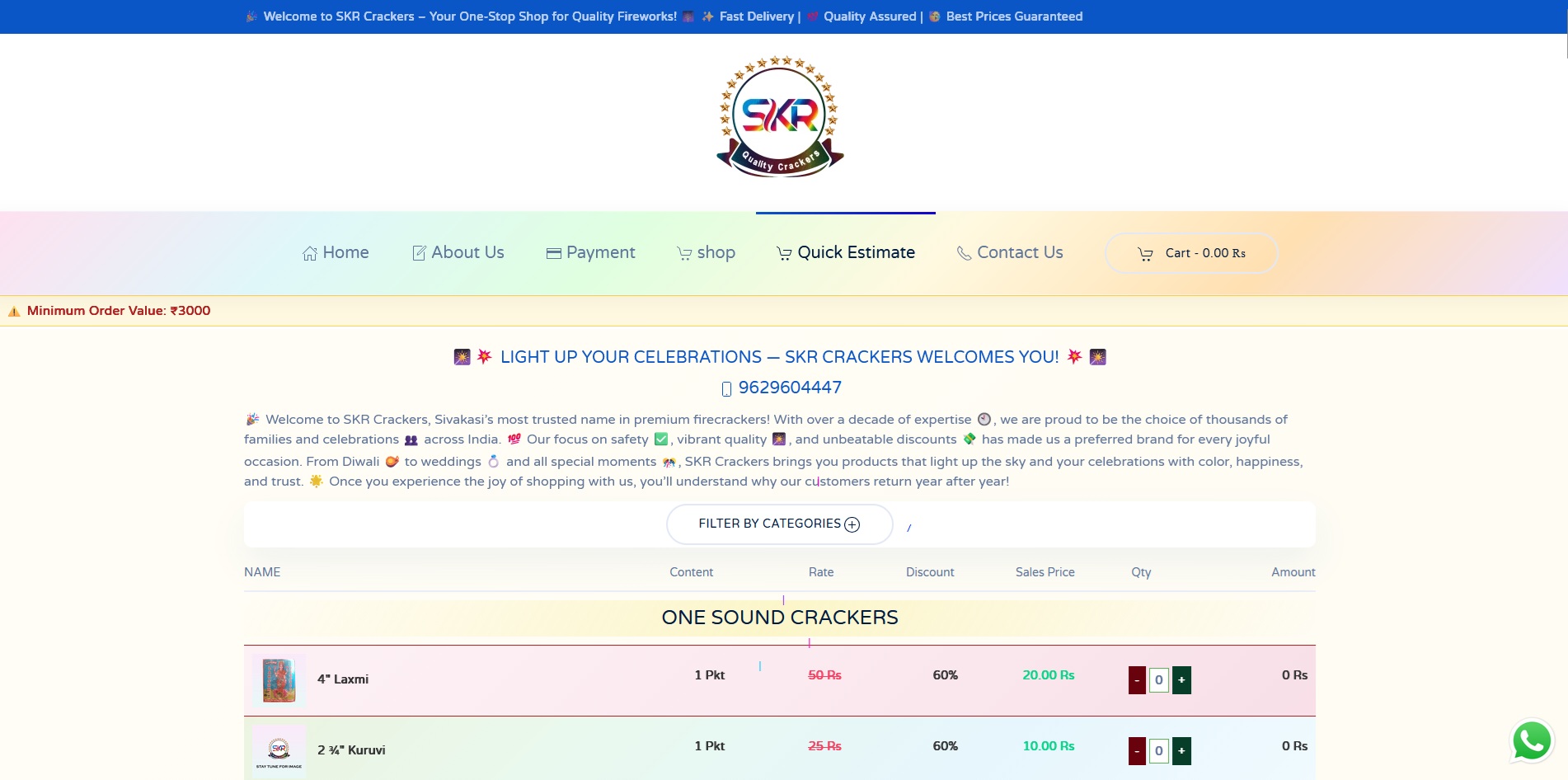Click the cart icon in Cart button
The height and width of the screenshot is (780, 1568).
[1145, 254]
